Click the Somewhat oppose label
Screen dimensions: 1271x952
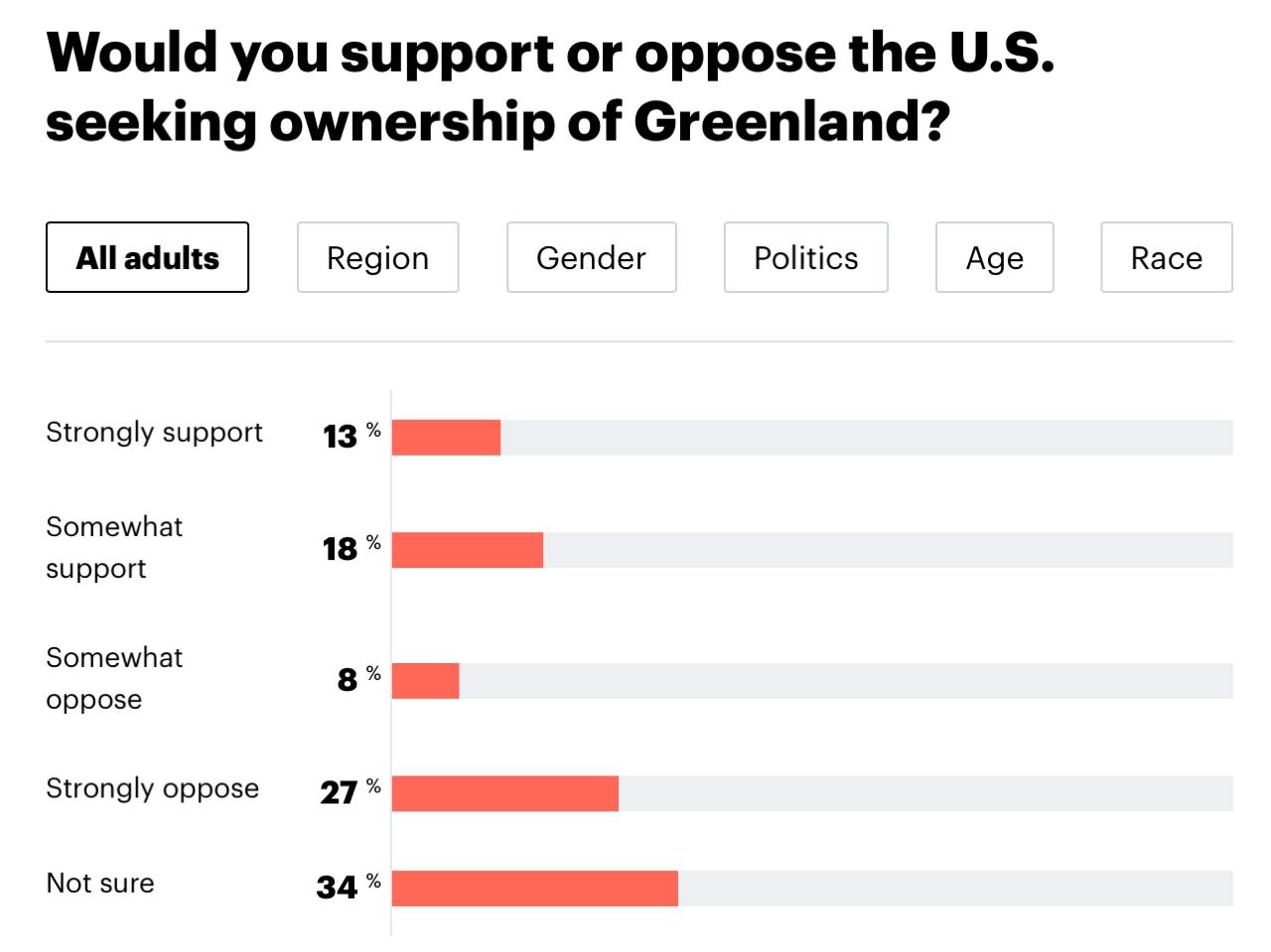pos(114,678)
